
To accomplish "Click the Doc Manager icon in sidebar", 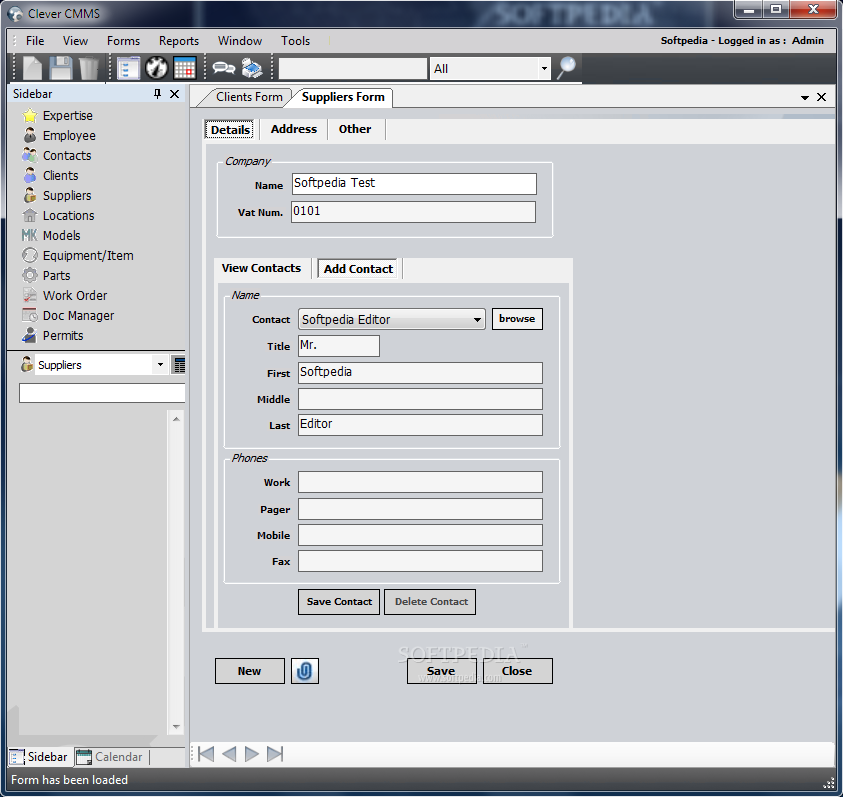I will click(30, 315).
